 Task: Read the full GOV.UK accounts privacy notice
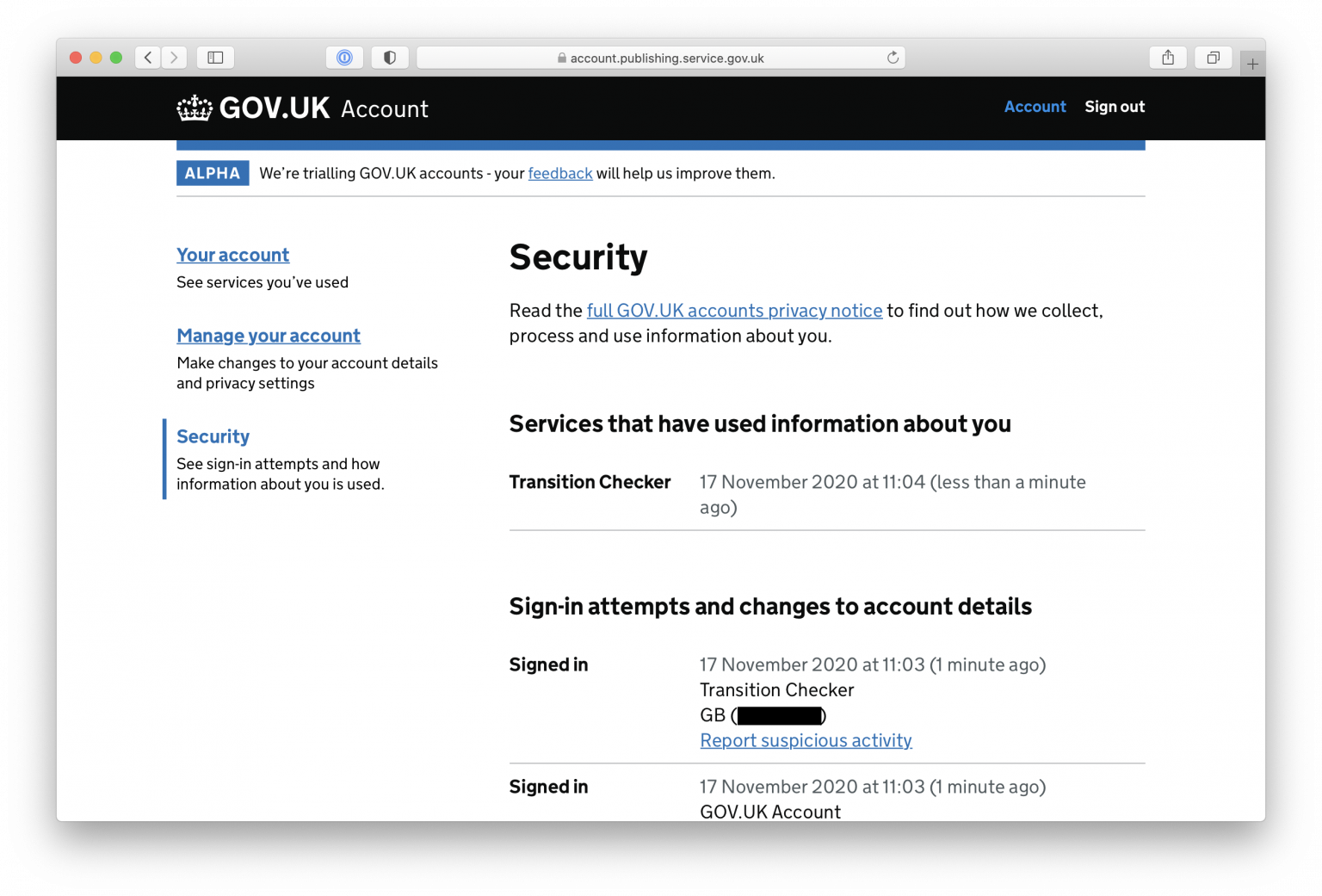(734, 311)
